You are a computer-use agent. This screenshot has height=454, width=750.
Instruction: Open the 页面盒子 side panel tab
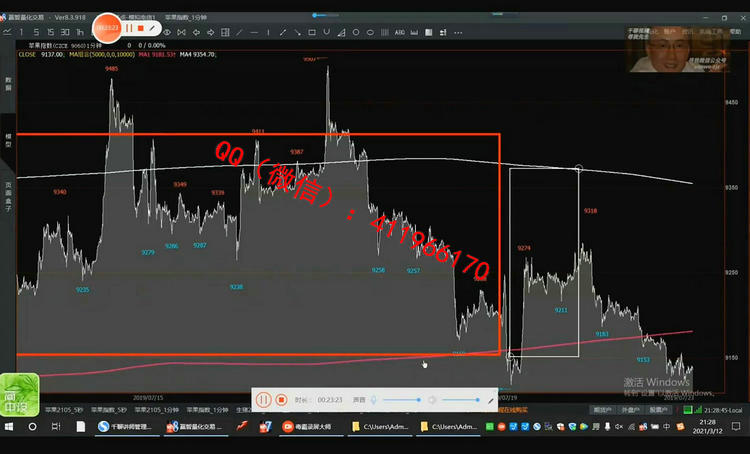click(x=8, y=196)
